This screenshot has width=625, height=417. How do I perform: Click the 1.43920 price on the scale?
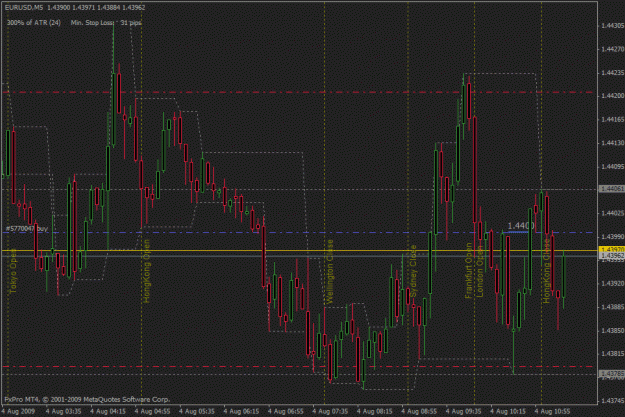point(613,283)
